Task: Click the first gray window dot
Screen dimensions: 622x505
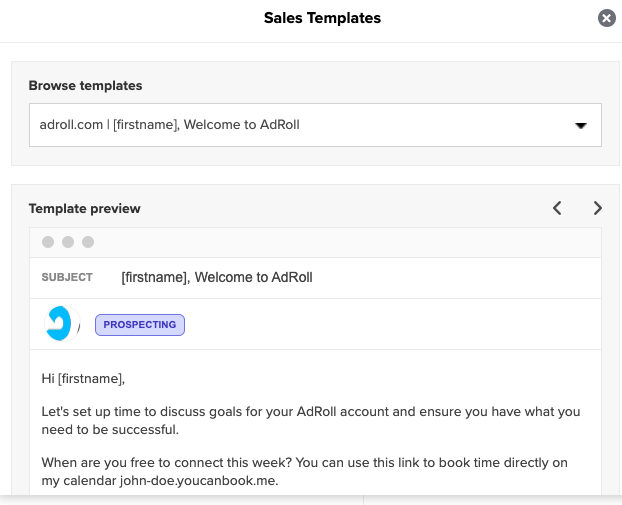Action: coord(48,242)
